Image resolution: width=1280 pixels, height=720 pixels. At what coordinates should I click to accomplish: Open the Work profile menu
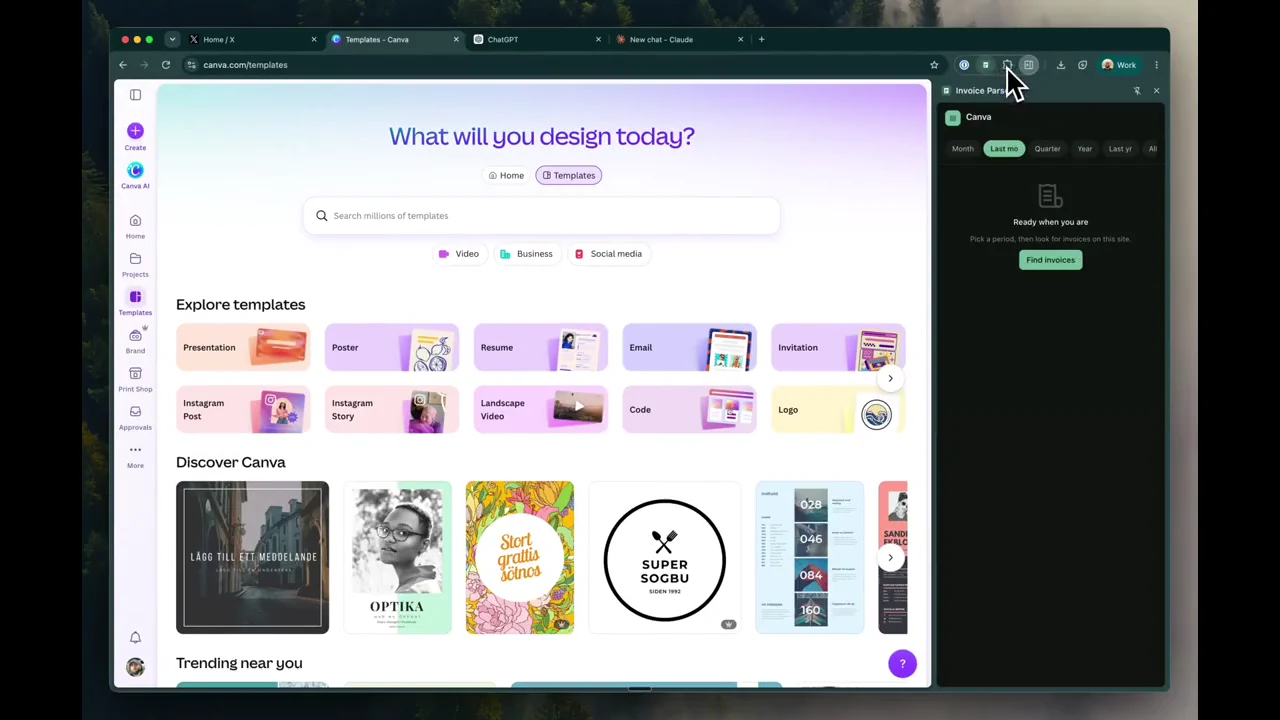coord(1119,65)
